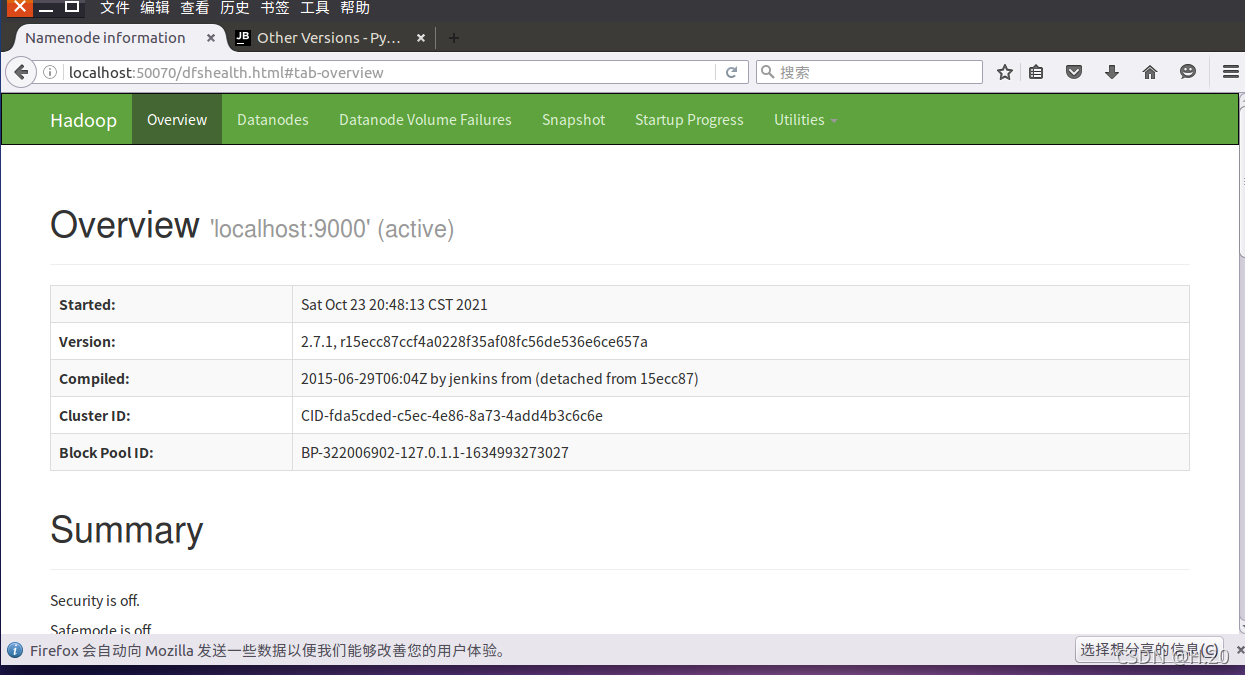This screenshot has width=1245, height=675.
Task: Open the bookmarks list icon
Action: (1036, 72)
